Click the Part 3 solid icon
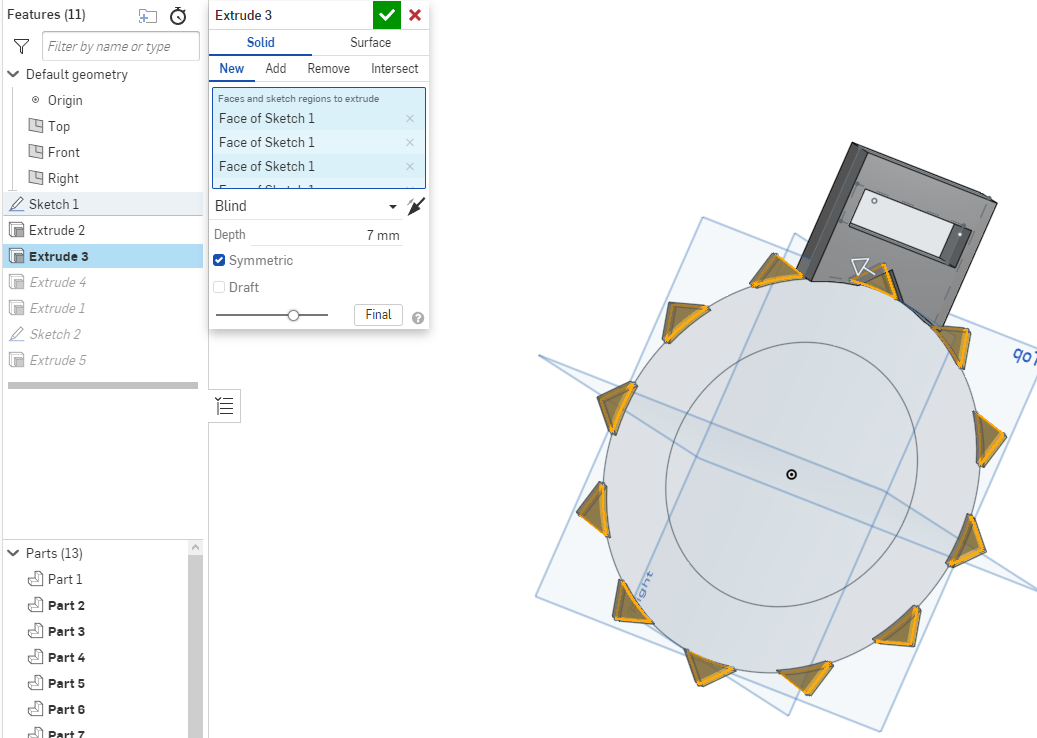 (36, 632)
